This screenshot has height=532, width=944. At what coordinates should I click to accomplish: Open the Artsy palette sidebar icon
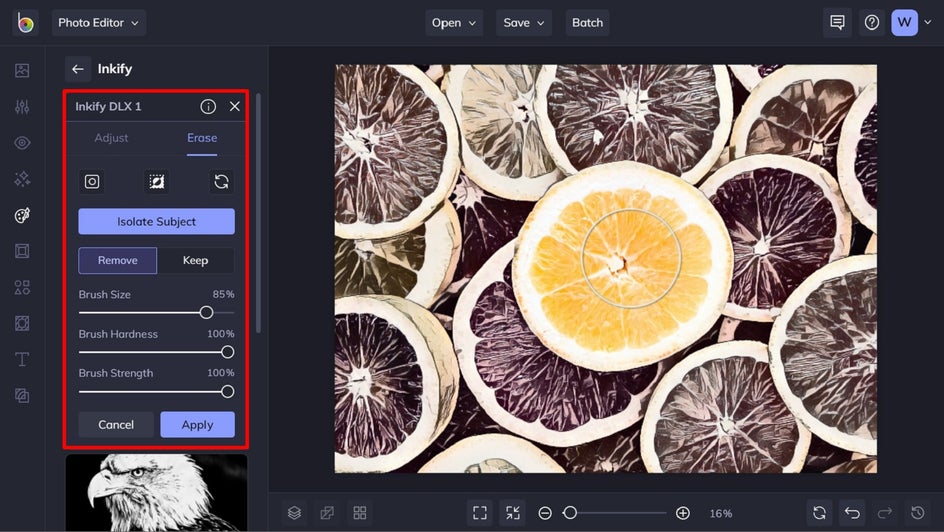[x=22, y=215]
